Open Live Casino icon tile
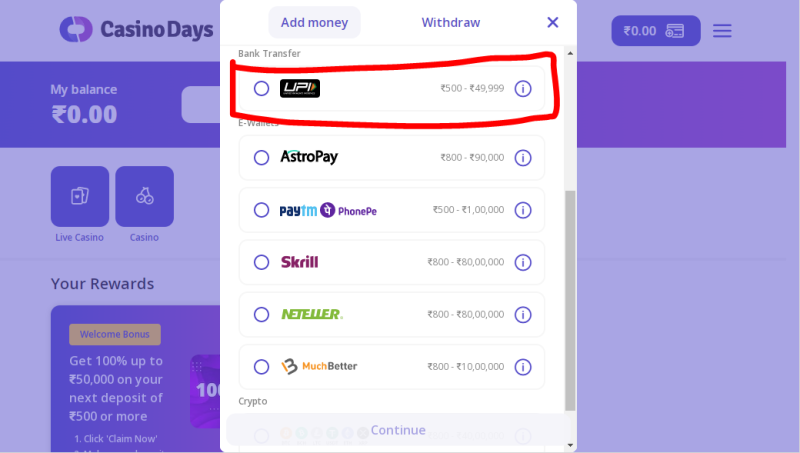Screen dimensions: 800x453 [80, 196]
